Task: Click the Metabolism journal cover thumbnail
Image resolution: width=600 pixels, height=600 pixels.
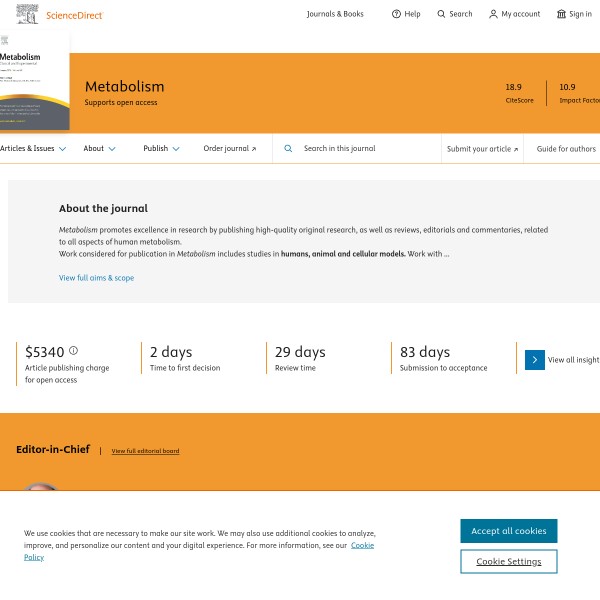Action: click(34, 82)
